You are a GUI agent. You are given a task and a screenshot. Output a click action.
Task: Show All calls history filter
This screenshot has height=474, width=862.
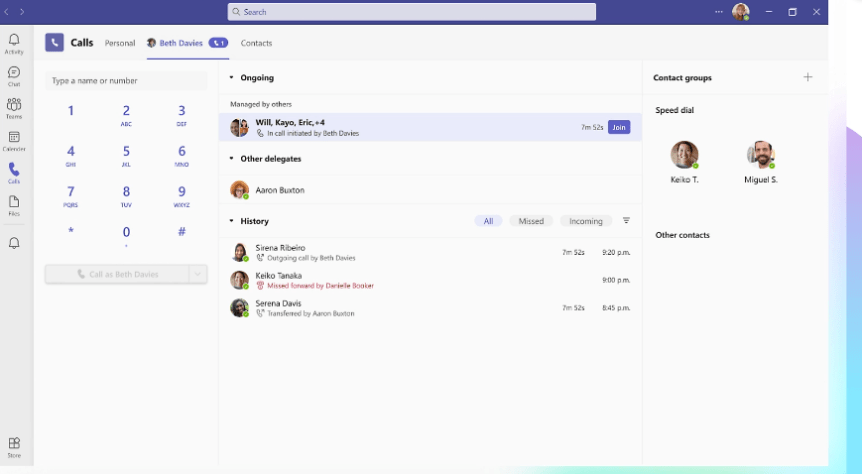click(x=488, y=221)
